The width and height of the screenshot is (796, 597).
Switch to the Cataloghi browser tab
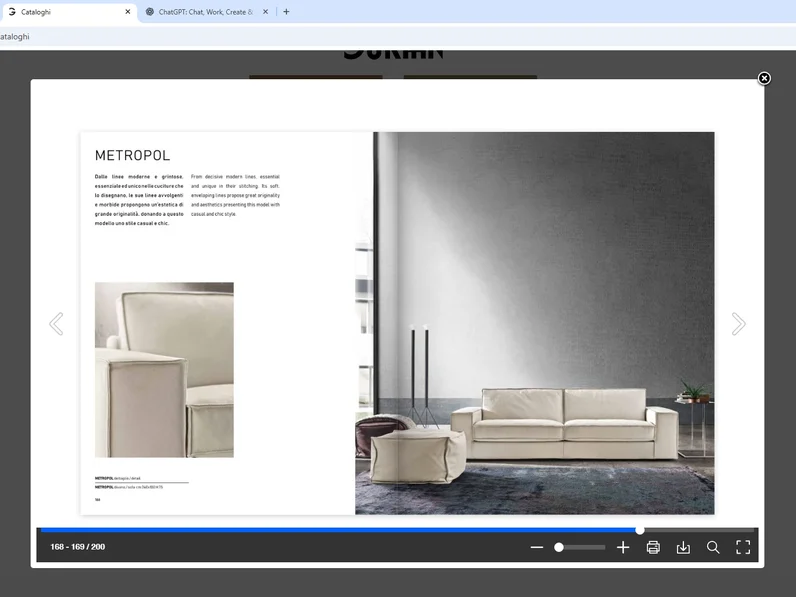pos(69,12)
